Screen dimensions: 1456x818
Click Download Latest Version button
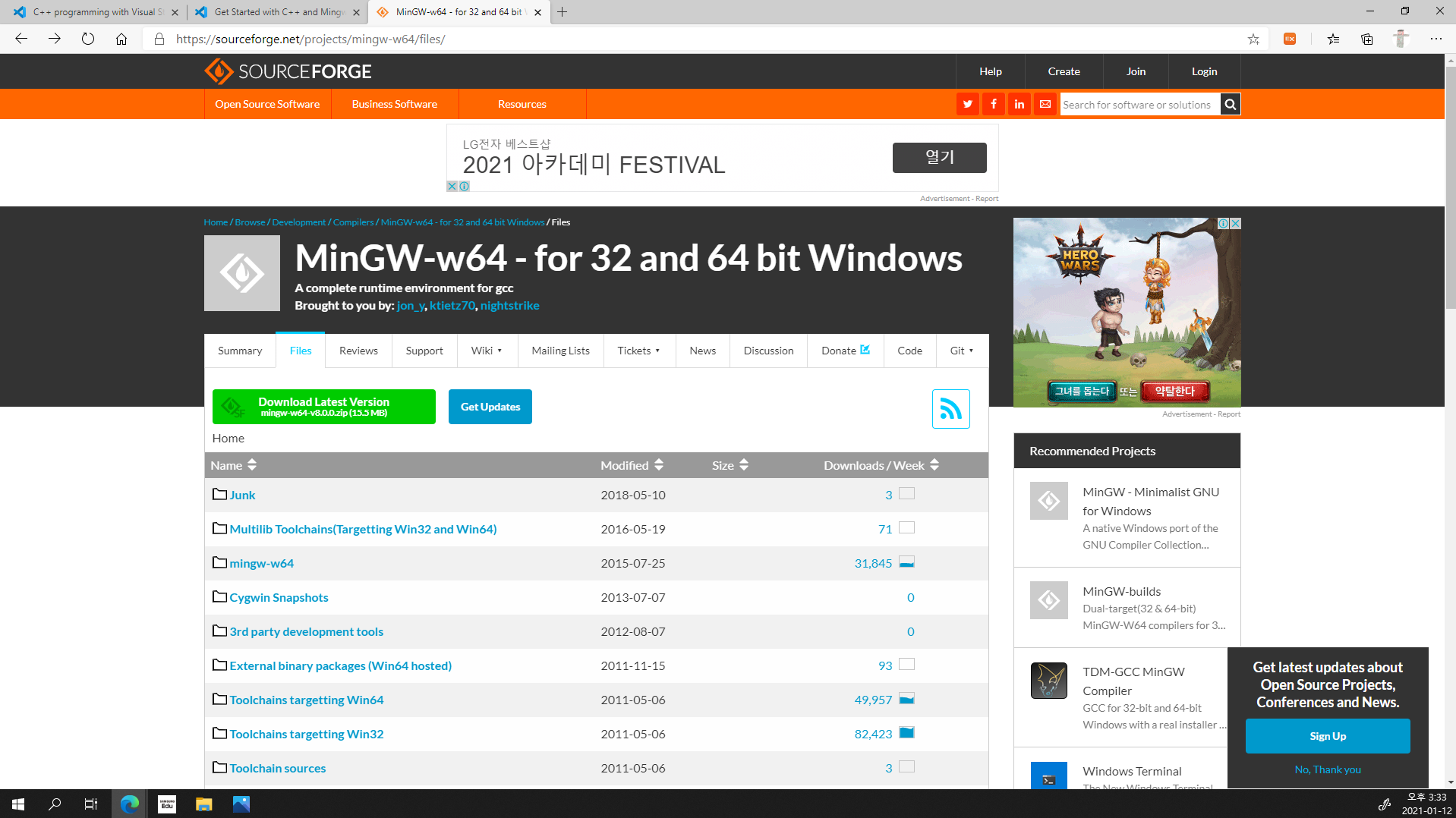324,407
